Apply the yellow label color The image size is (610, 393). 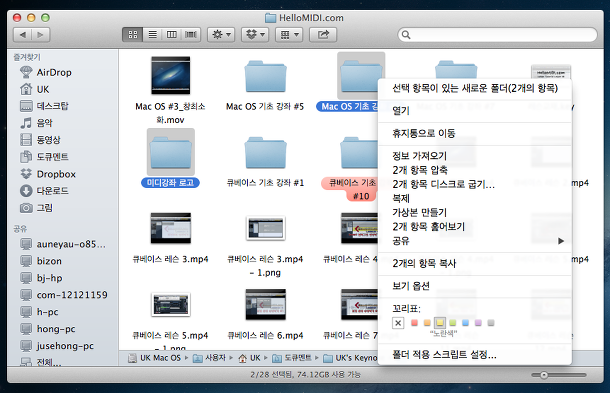pyautogui.click(x=440, y=323)
